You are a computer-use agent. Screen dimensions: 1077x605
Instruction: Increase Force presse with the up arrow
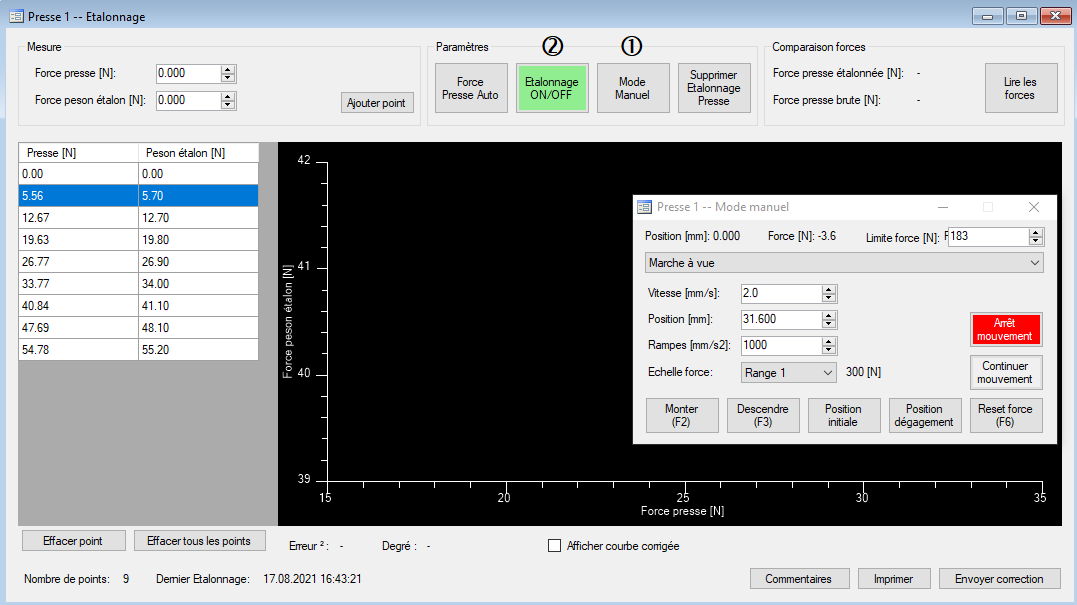tap(228, 69)
